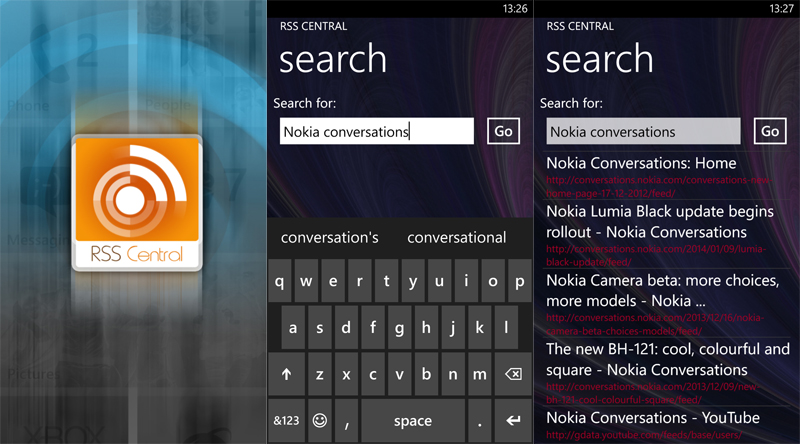This screenshot has width=800, height=444.
Task: Tap the q key
Action: coord(280,281)
